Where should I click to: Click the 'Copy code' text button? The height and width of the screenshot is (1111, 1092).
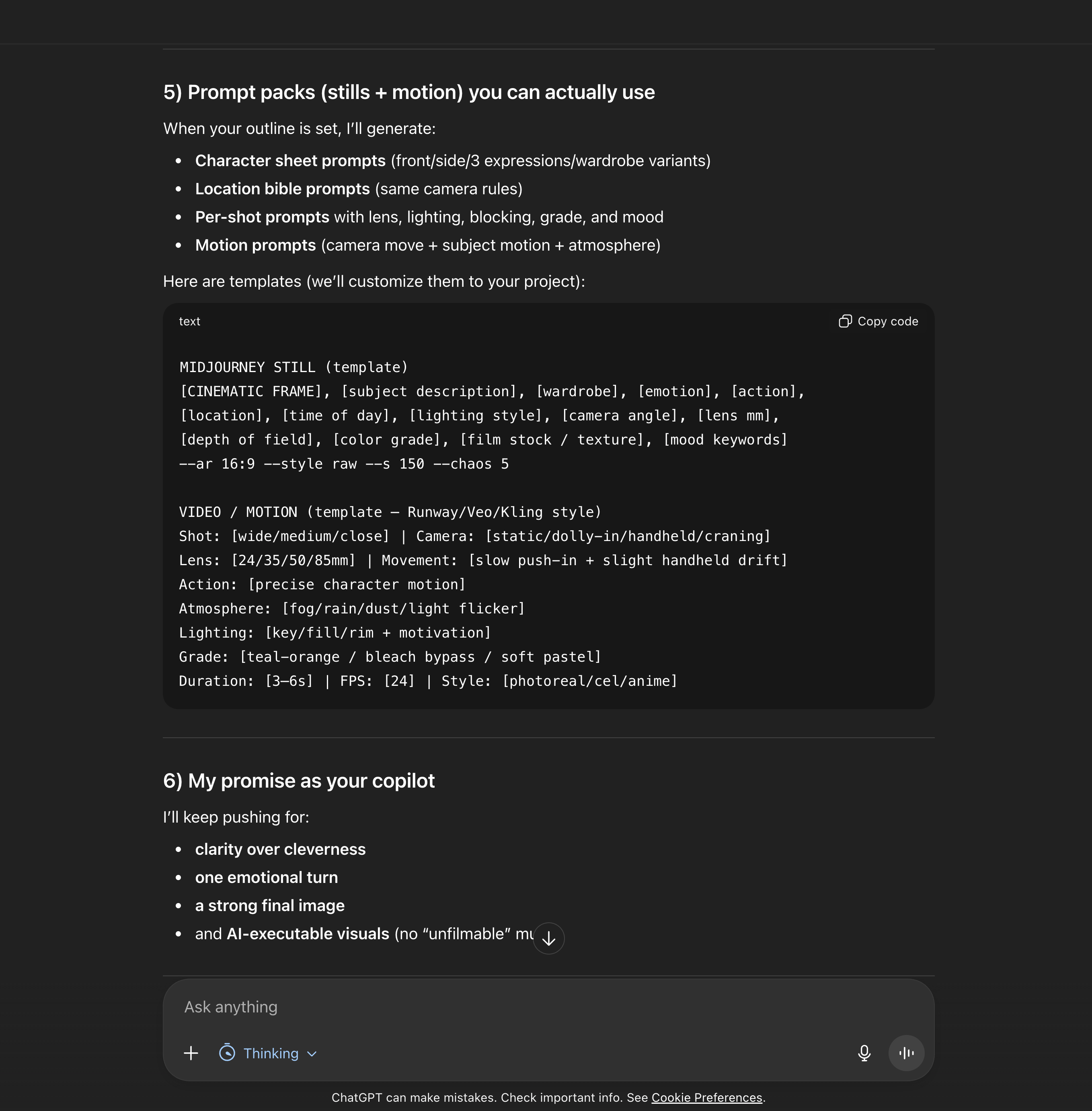[x=887, y=321]
